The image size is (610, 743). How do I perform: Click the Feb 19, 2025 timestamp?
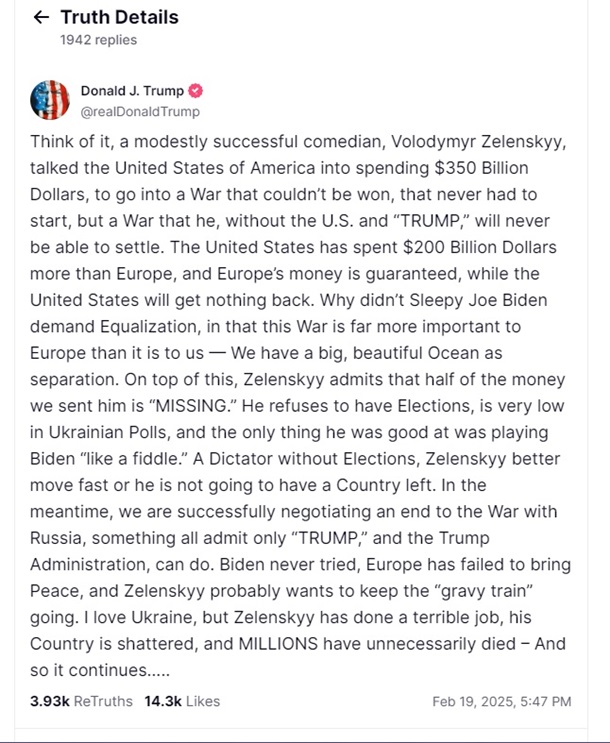[502, 701]
